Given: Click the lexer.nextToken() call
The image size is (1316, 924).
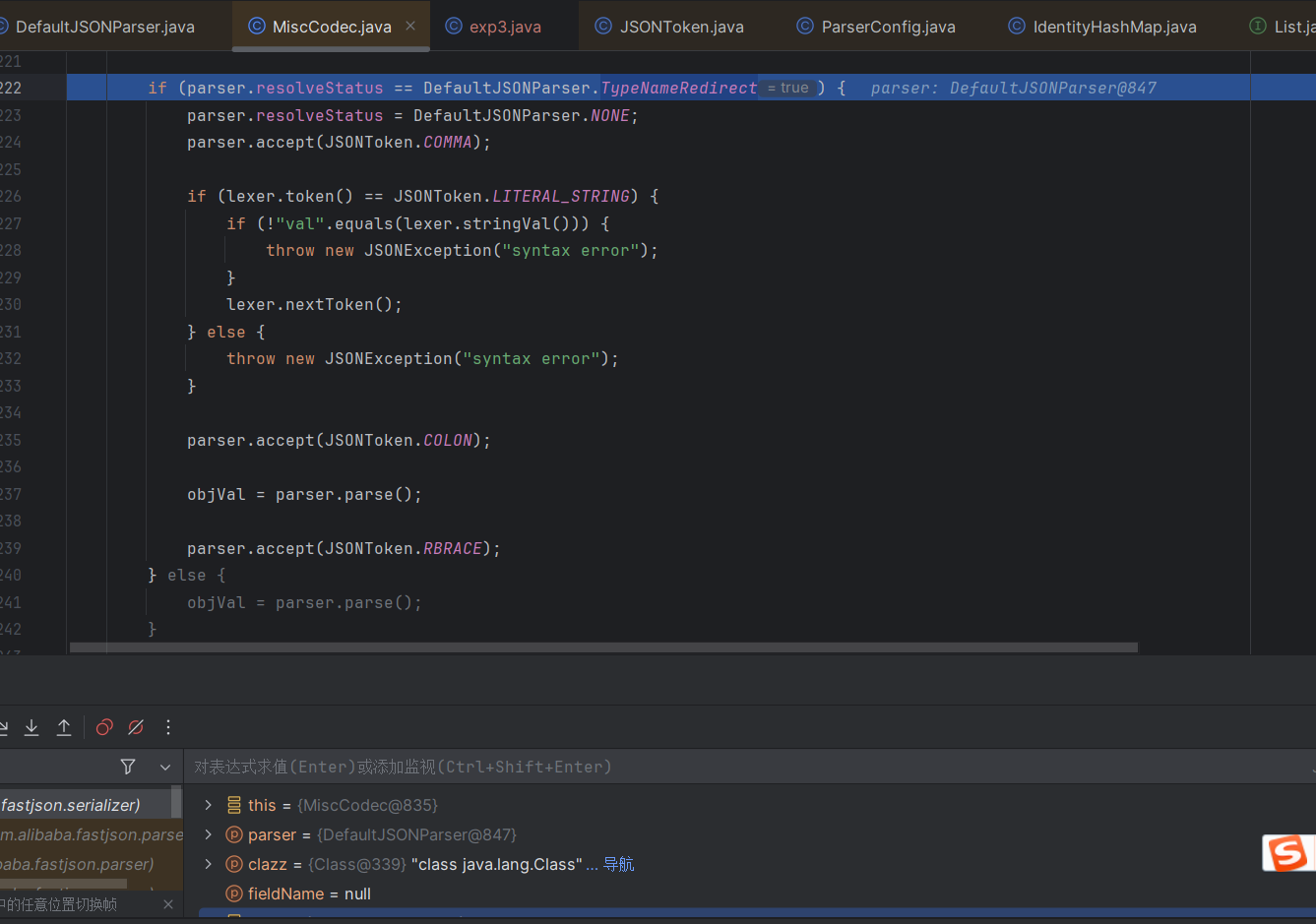Looking at the screenshot, I should [x=314, y=304].
